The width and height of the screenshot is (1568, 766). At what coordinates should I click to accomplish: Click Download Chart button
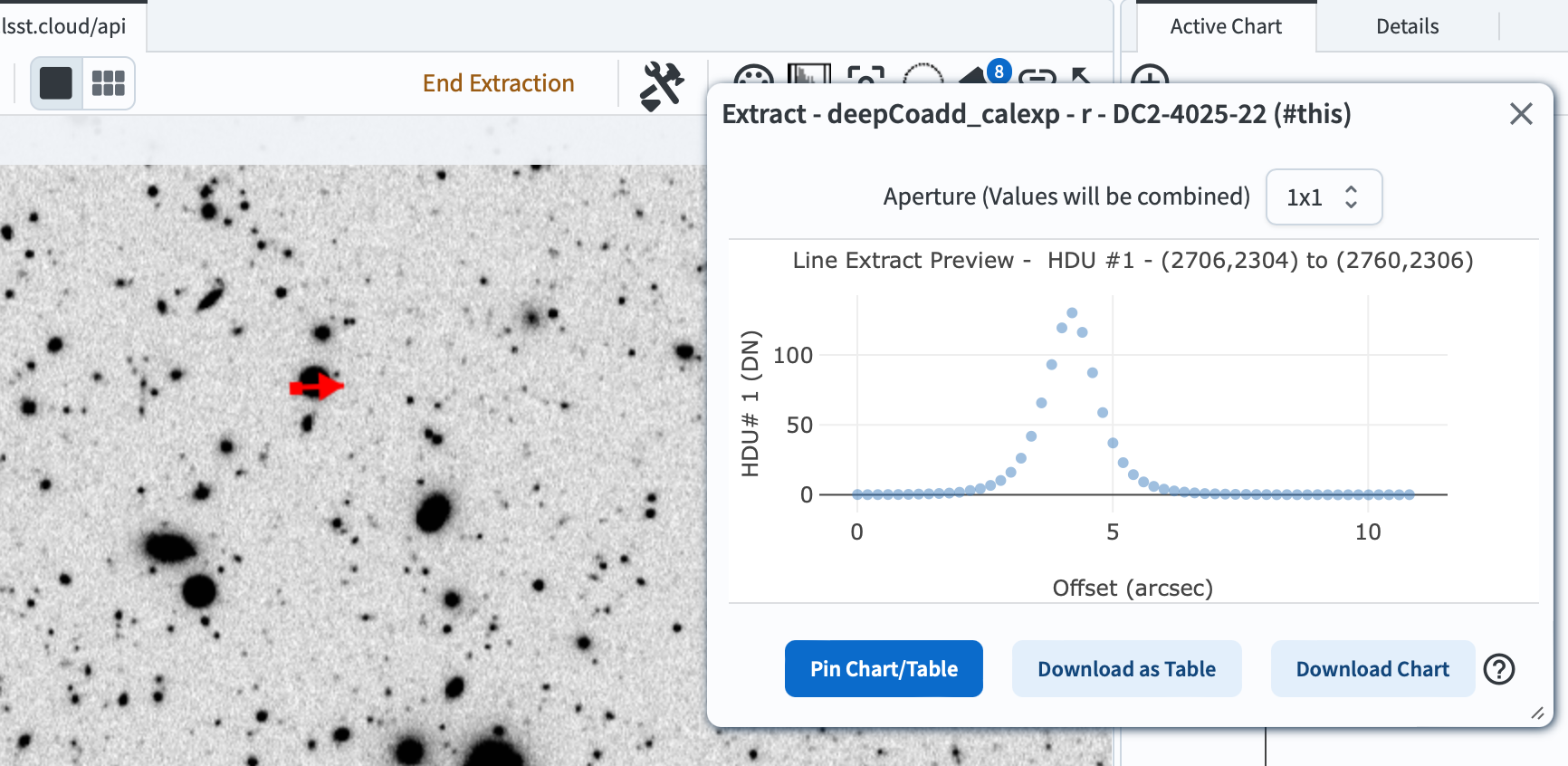pos(1372,669)
